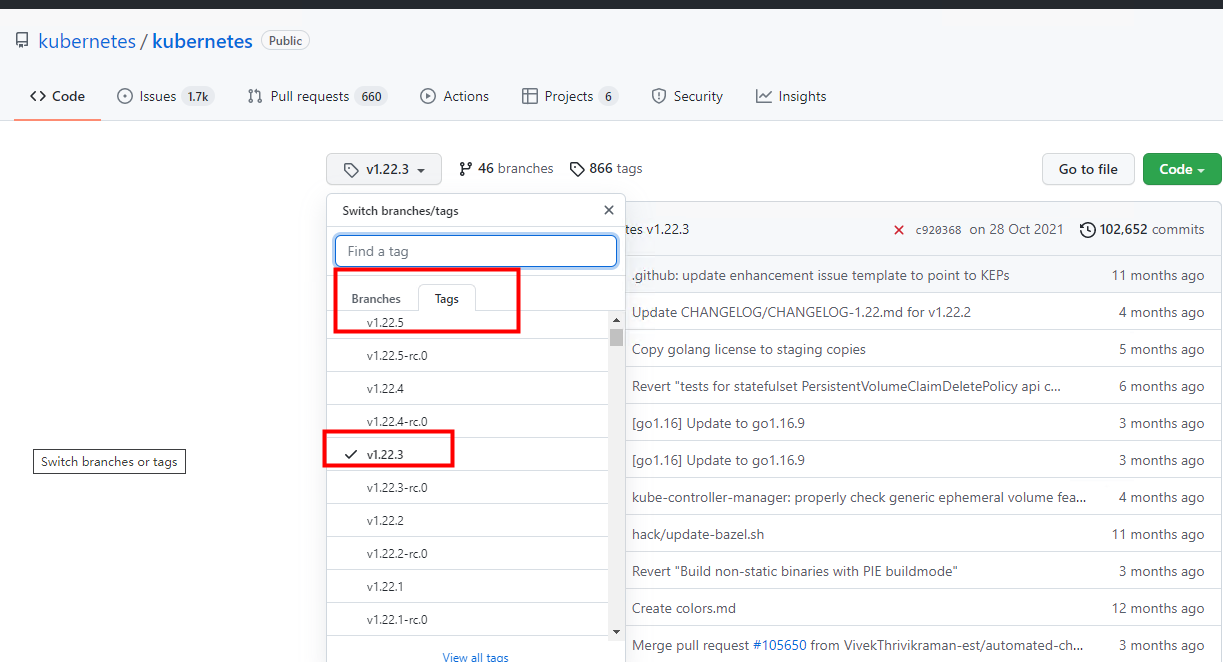Open the v1.22.3 tag selector dropdown
The width and height of the screenshot is (1223, 662).
tap(384, 169)
